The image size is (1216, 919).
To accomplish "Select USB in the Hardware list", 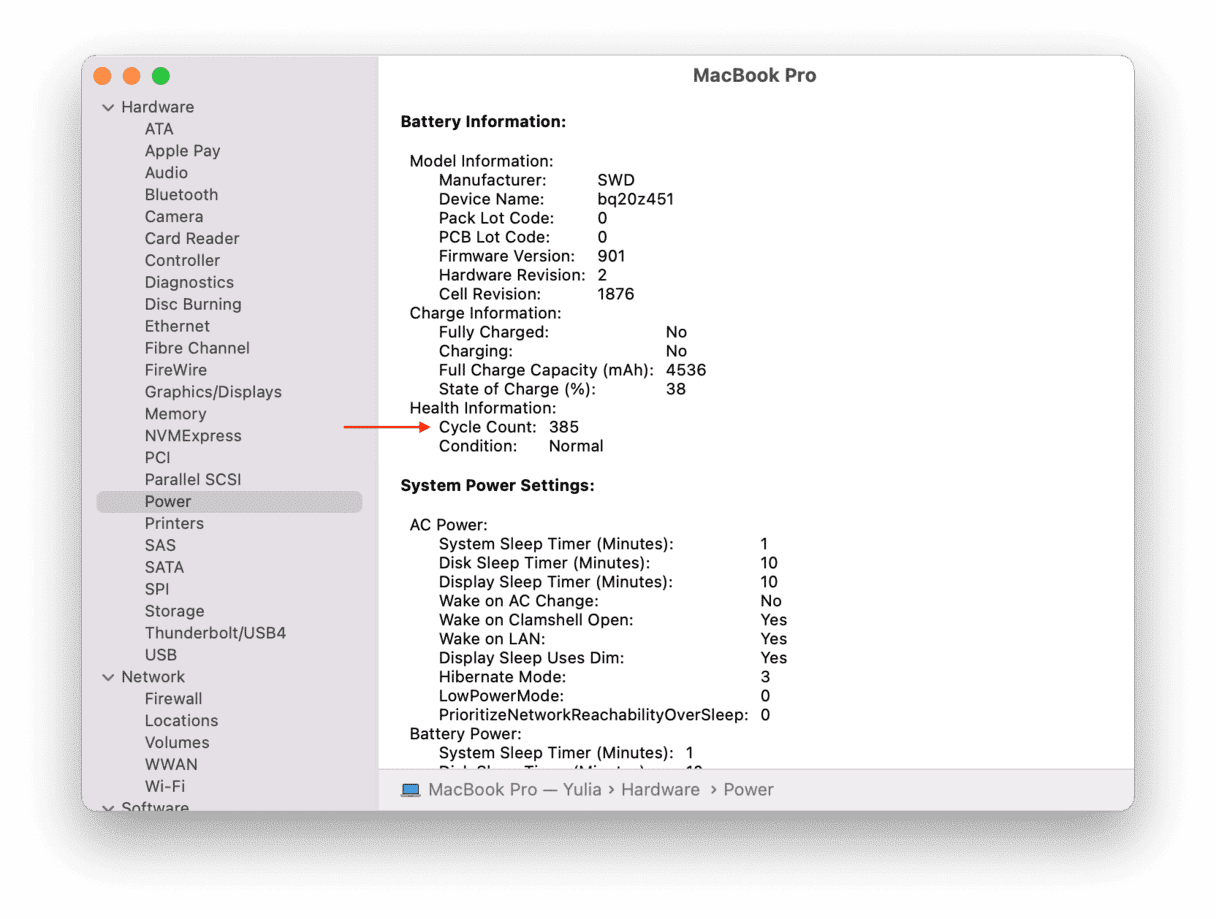I will tap(161, 657).
